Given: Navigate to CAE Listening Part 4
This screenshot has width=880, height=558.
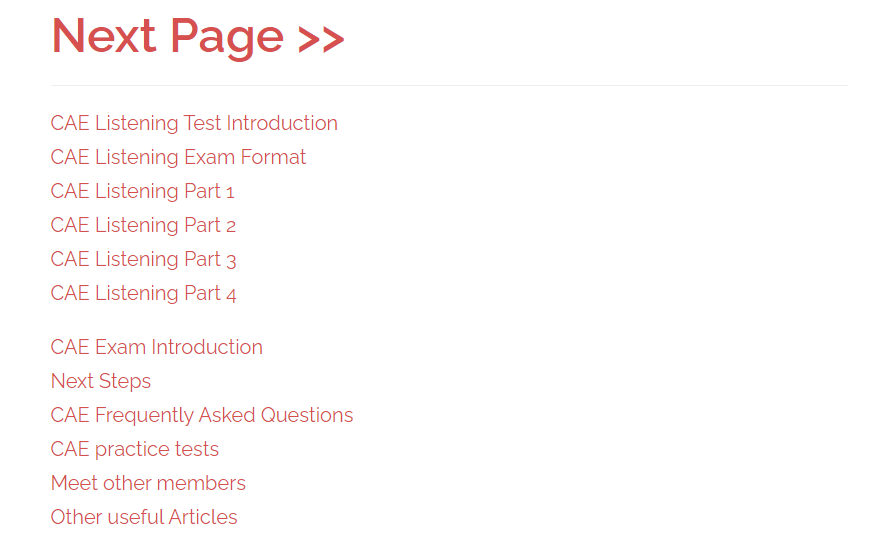Looking at the screenshot, I should point(143,294).
